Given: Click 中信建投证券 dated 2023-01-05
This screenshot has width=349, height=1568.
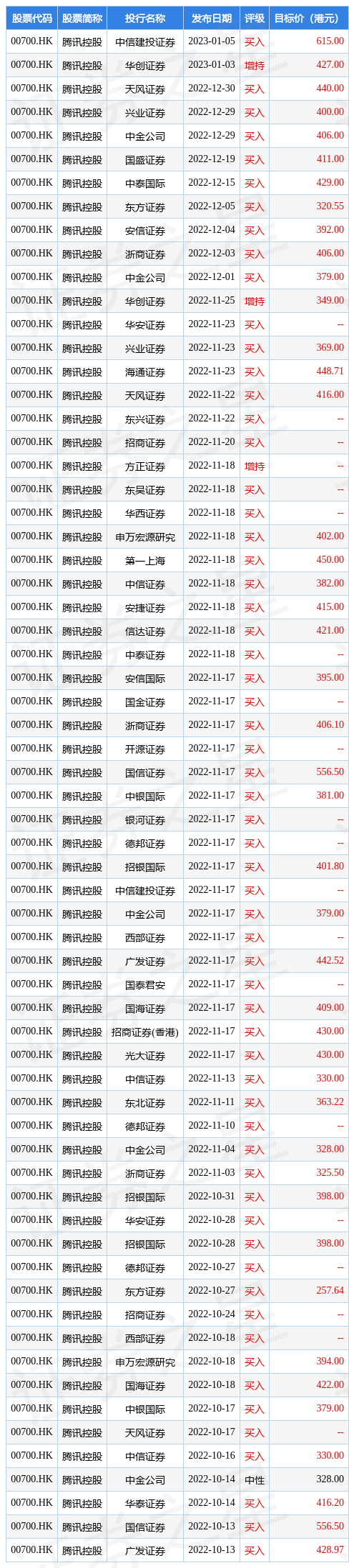Looking at the screenshot, I should 145,41.
